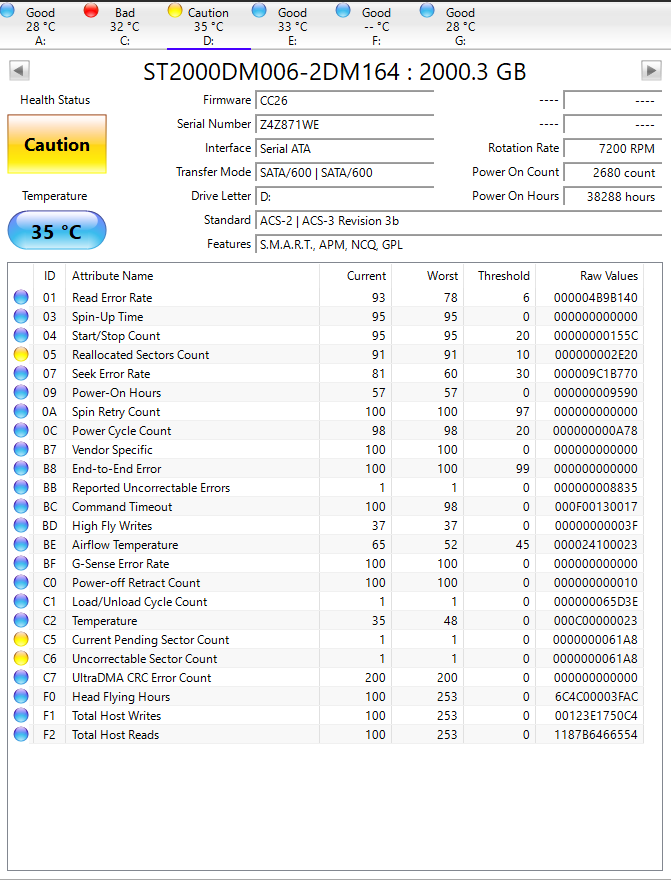
Task: Click the Drive Letter field D:
Action: (x=344, y=197)
